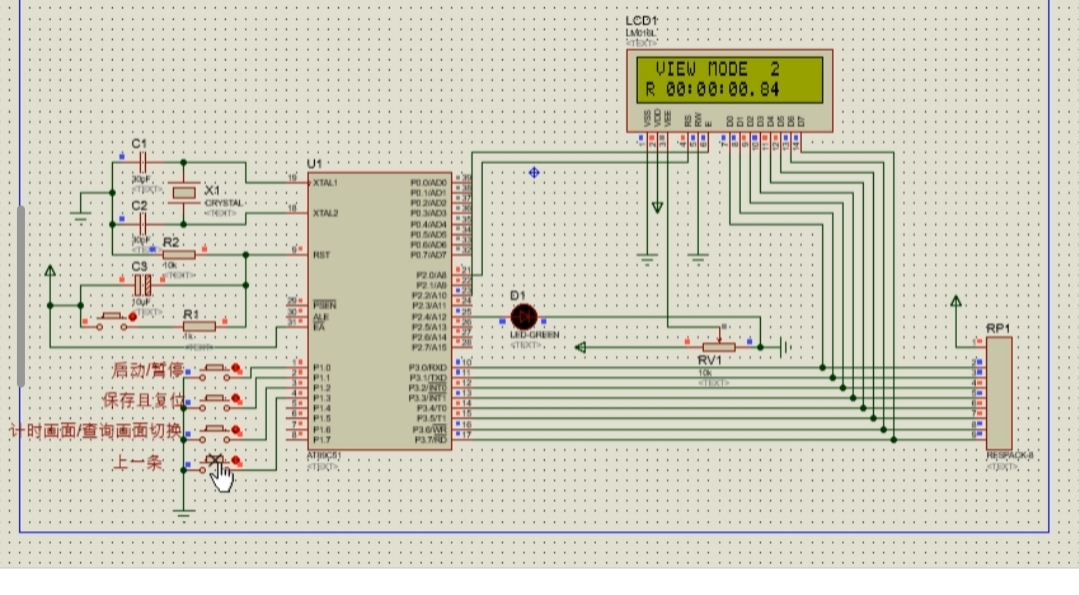This screenshot has width=1079, height=595.
Task: Click the P3.0/RXD pin label on U1
Action: pyautogui.click(x=427, y=367)
